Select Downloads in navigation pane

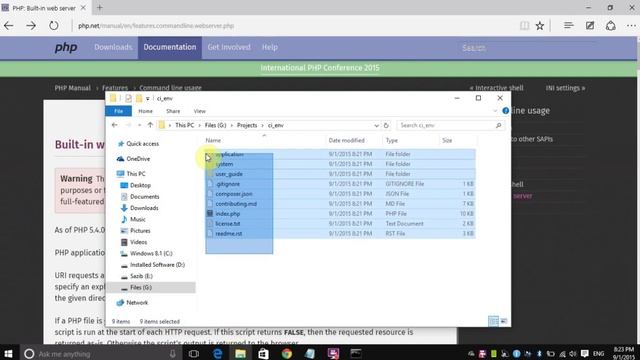pyautogui.click(x=144, y=208)
